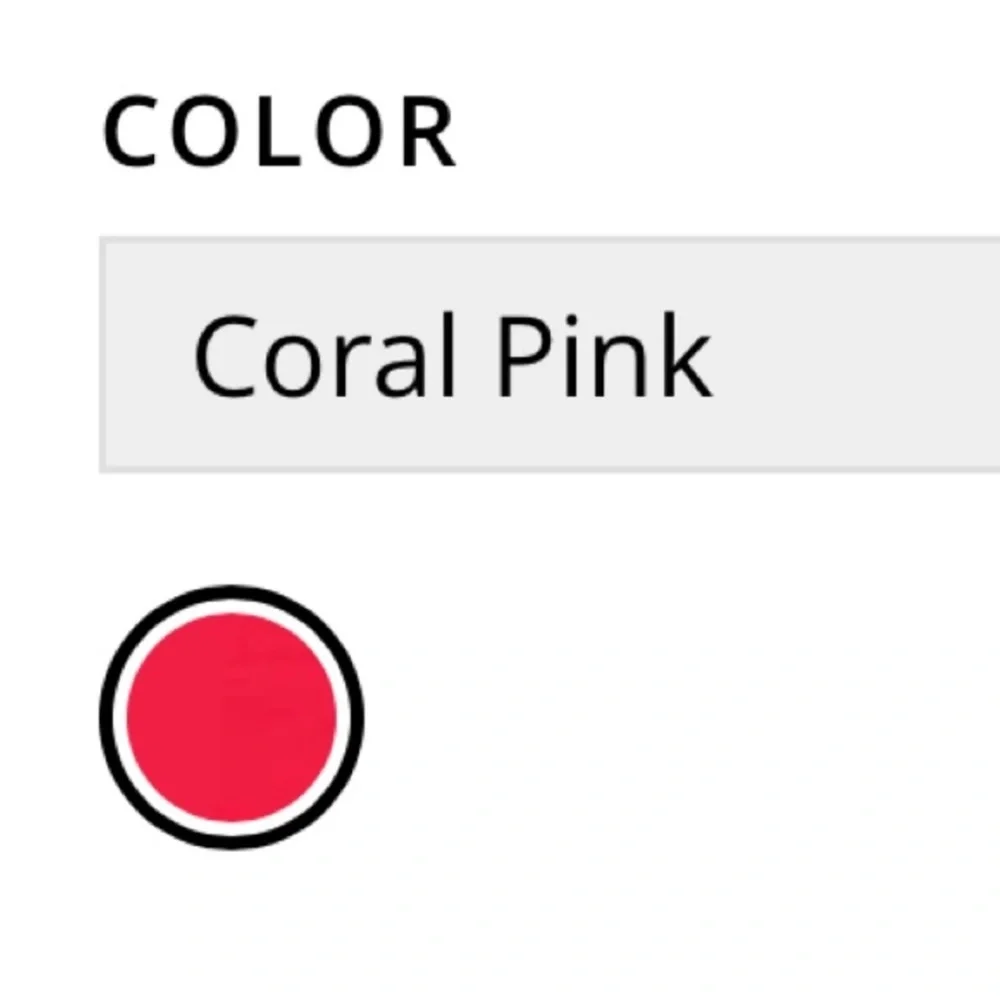Click the word "Coral" in the field
Screen dimensions: 1000x1000
click(325, 356)
